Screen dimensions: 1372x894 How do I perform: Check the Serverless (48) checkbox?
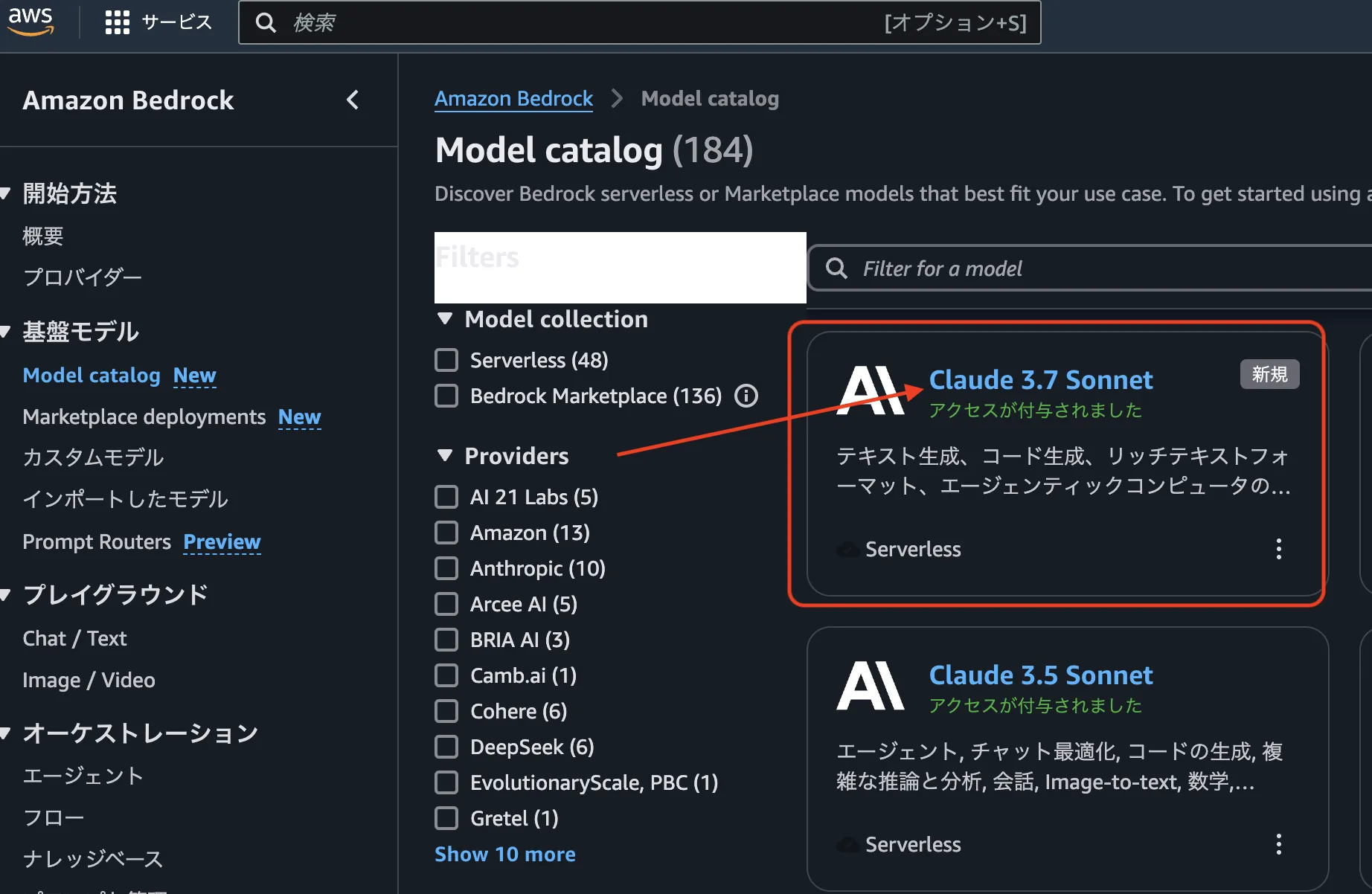click(x=446, y=360)
